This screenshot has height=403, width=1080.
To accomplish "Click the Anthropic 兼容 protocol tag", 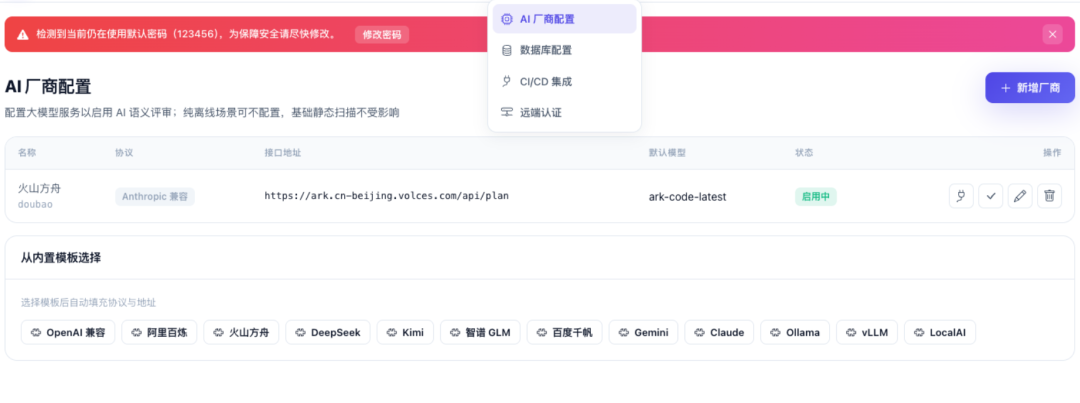I will 155,196.
